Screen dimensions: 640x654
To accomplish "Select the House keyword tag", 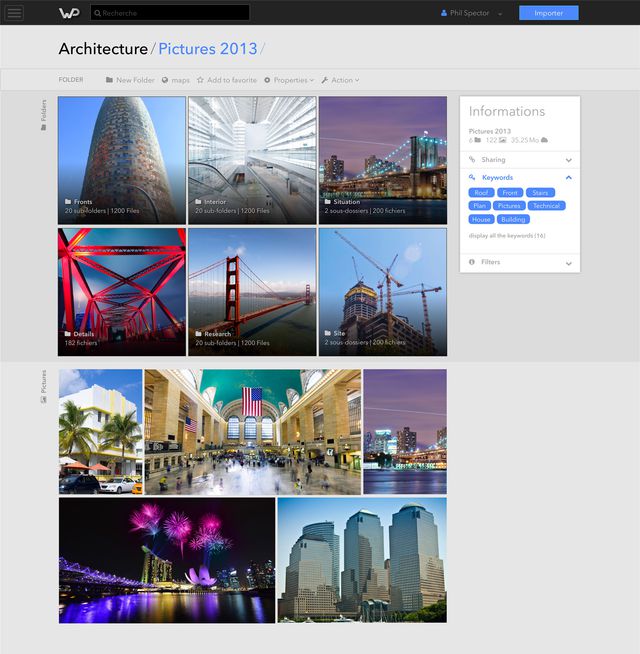I will click(481, 219).
